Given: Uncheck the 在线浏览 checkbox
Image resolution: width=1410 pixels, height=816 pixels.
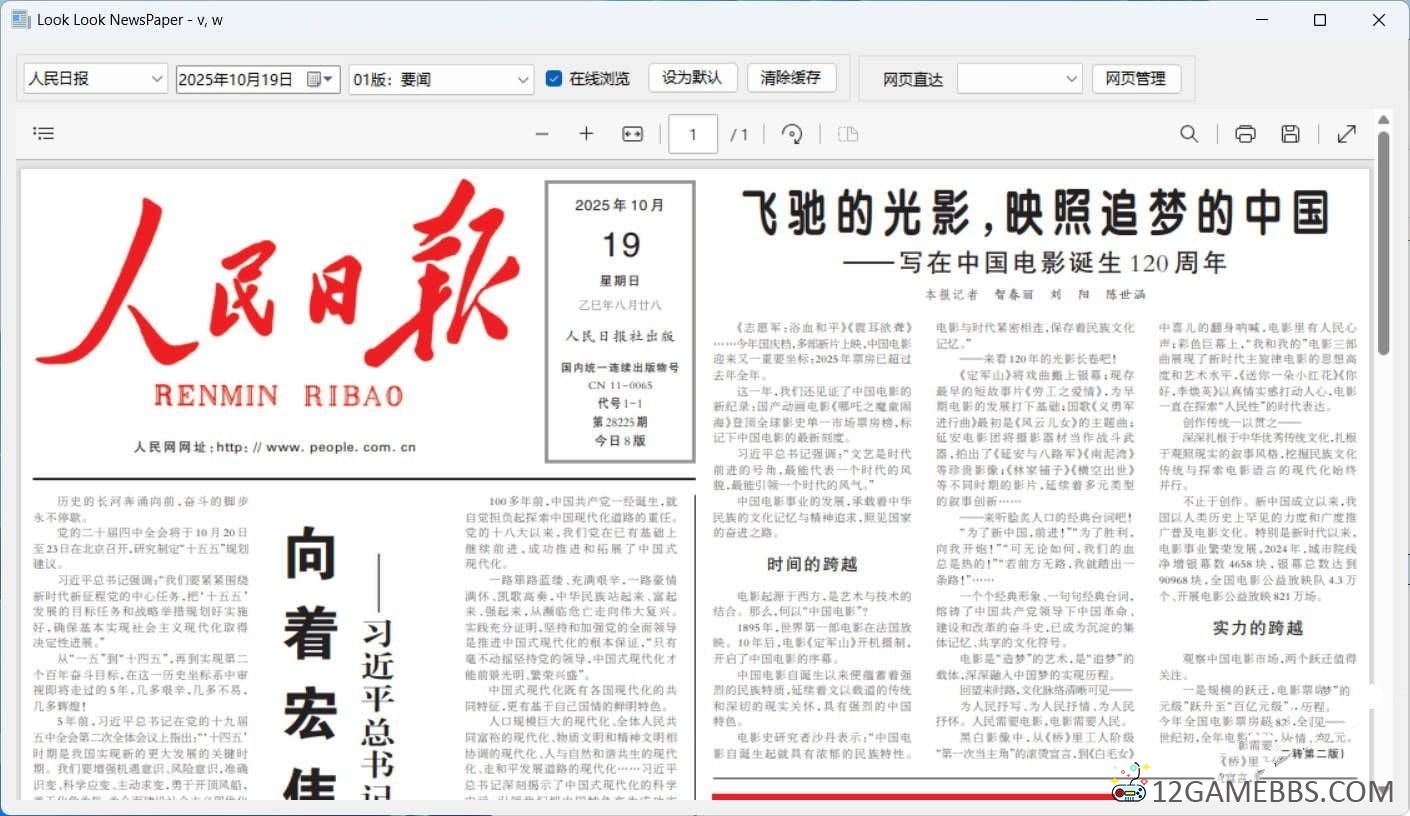Looking at the screenshot, I should 554,78.
